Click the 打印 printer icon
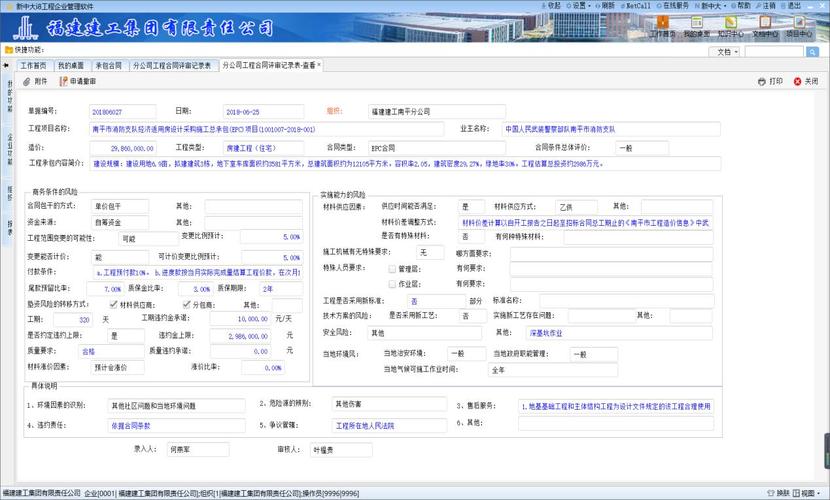This screenshot has height=500, width=830. (762, 81)
